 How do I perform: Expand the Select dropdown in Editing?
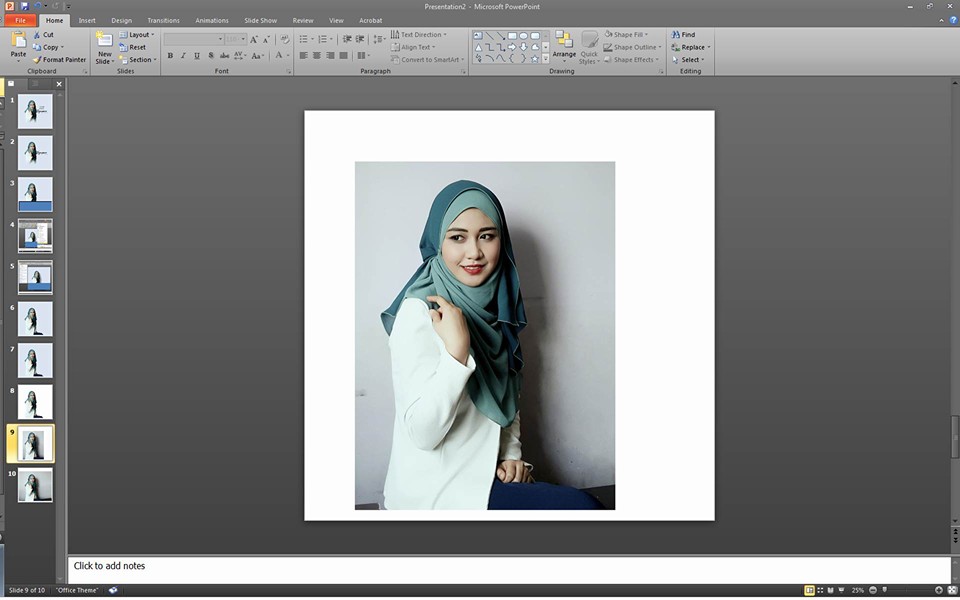(691, 60)
